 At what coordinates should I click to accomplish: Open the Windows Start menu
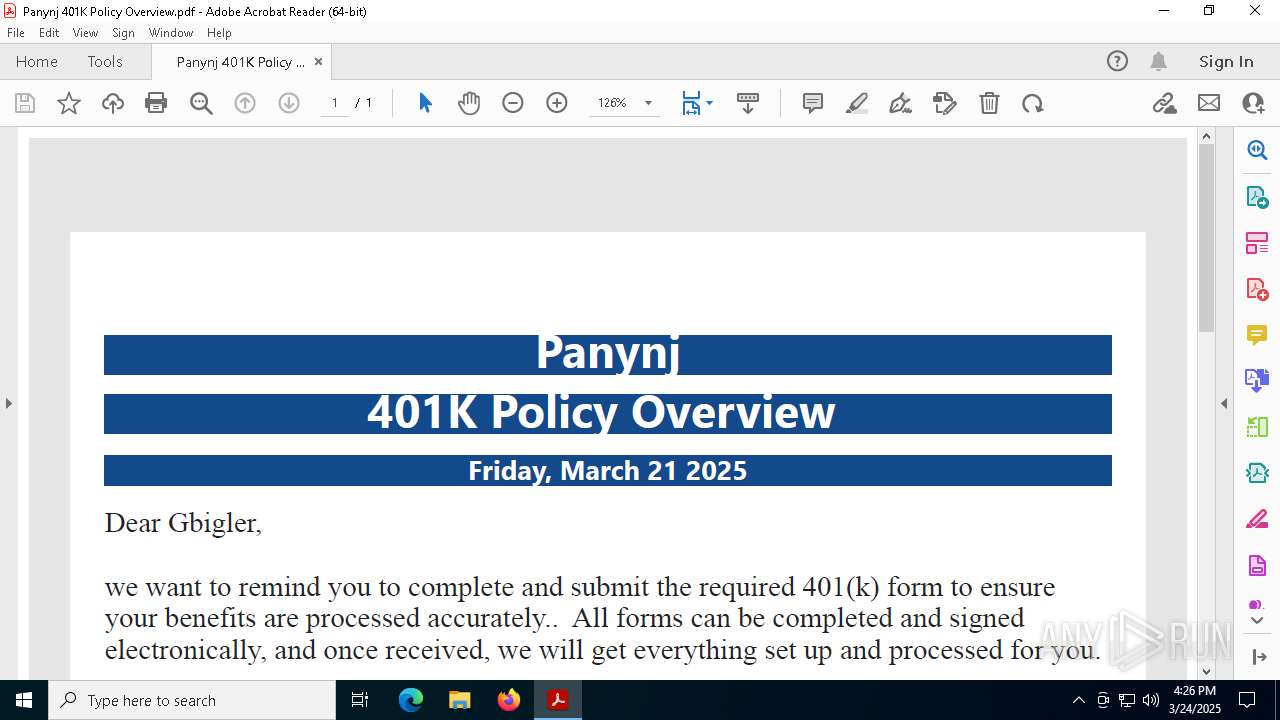24,700
